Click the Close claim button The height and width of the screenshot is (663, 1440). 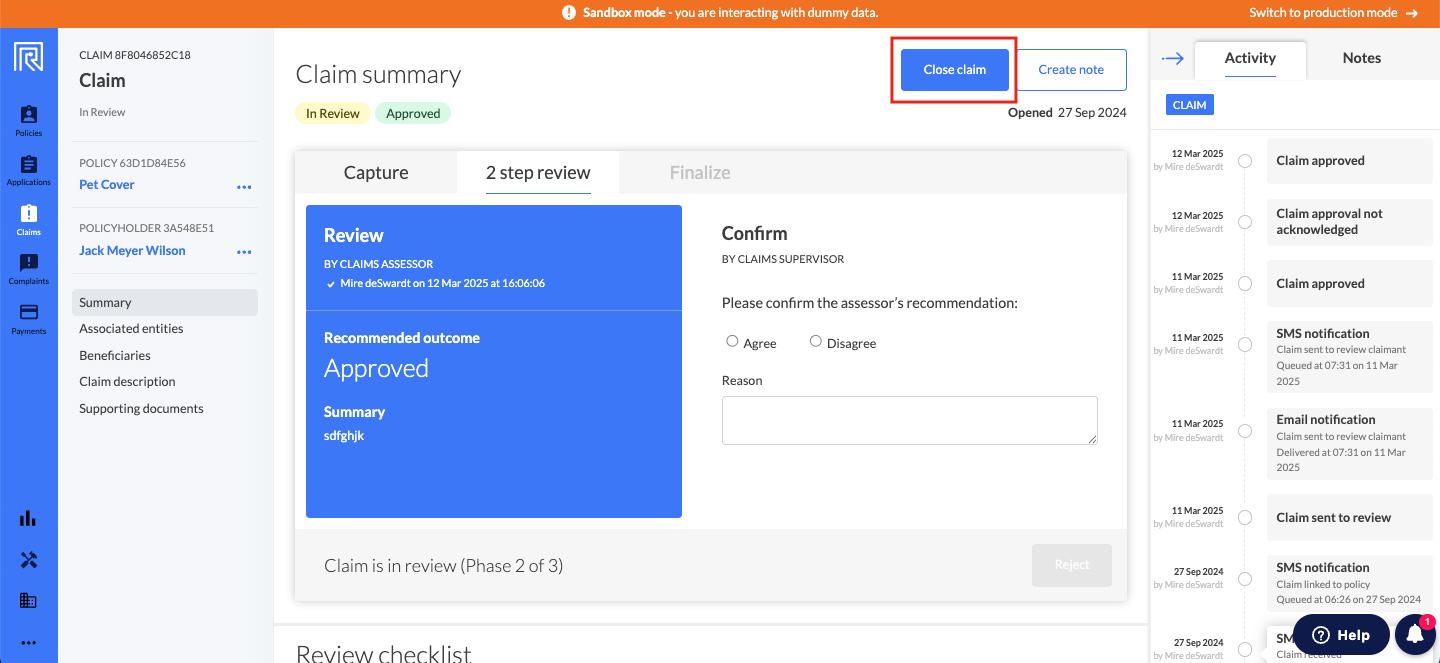pos(955,70)
